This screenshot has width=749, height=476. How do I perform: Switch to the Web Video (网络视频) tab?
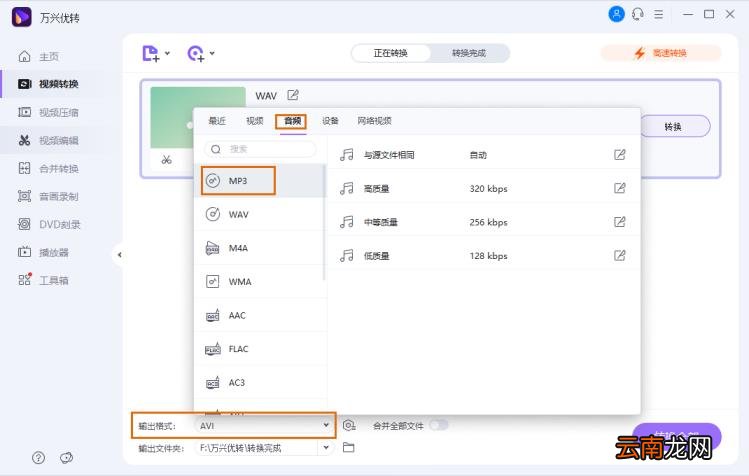[x=374, y=121]
